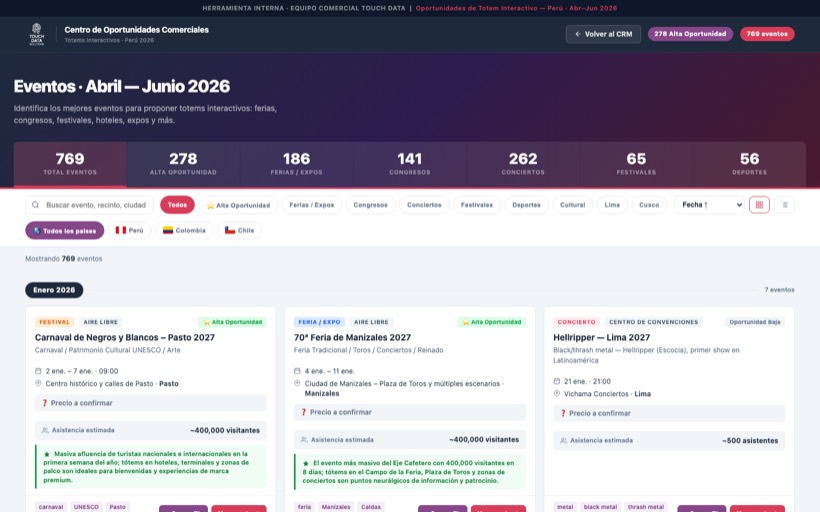Switch to list view layout icon
Viewport: 820px width, 512px height.
[785, 205]
